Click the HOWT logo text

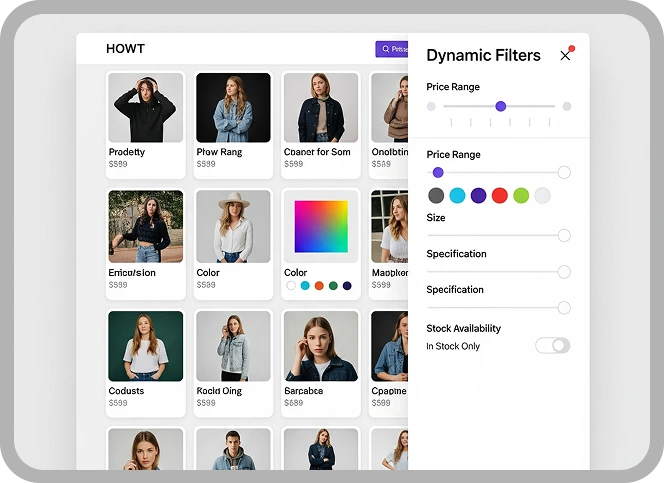(x=125, y=49)
